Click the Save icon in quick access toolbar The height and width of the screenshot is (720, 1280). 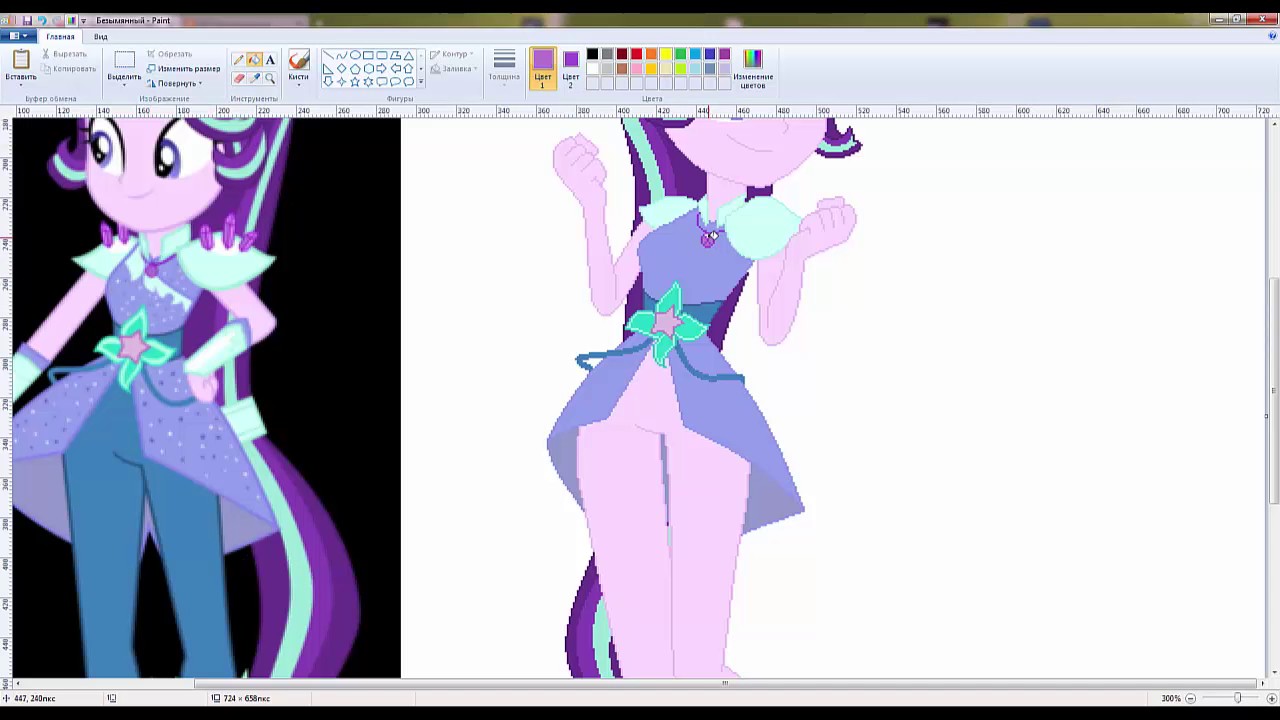pos(27,20)
